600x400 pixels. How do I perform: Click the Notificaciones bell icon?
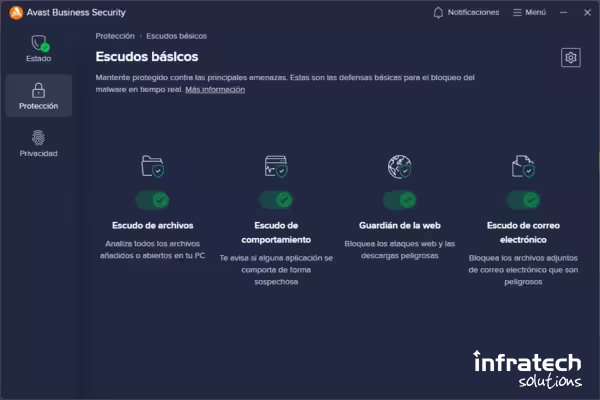click(x=438, y=13)
